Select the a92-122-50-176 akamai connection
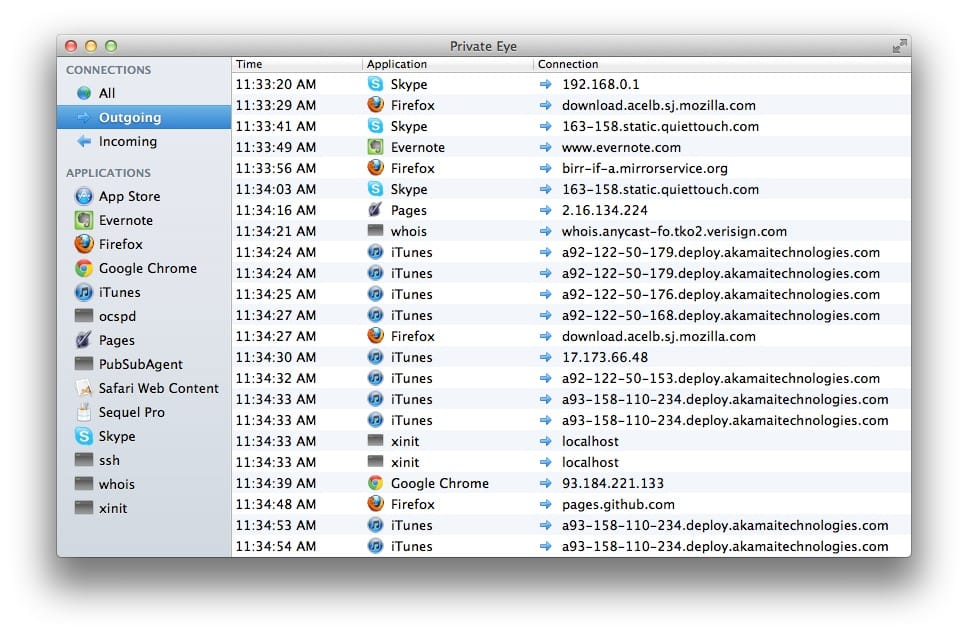Screen dimensions: 968x636 coord(720,294)
